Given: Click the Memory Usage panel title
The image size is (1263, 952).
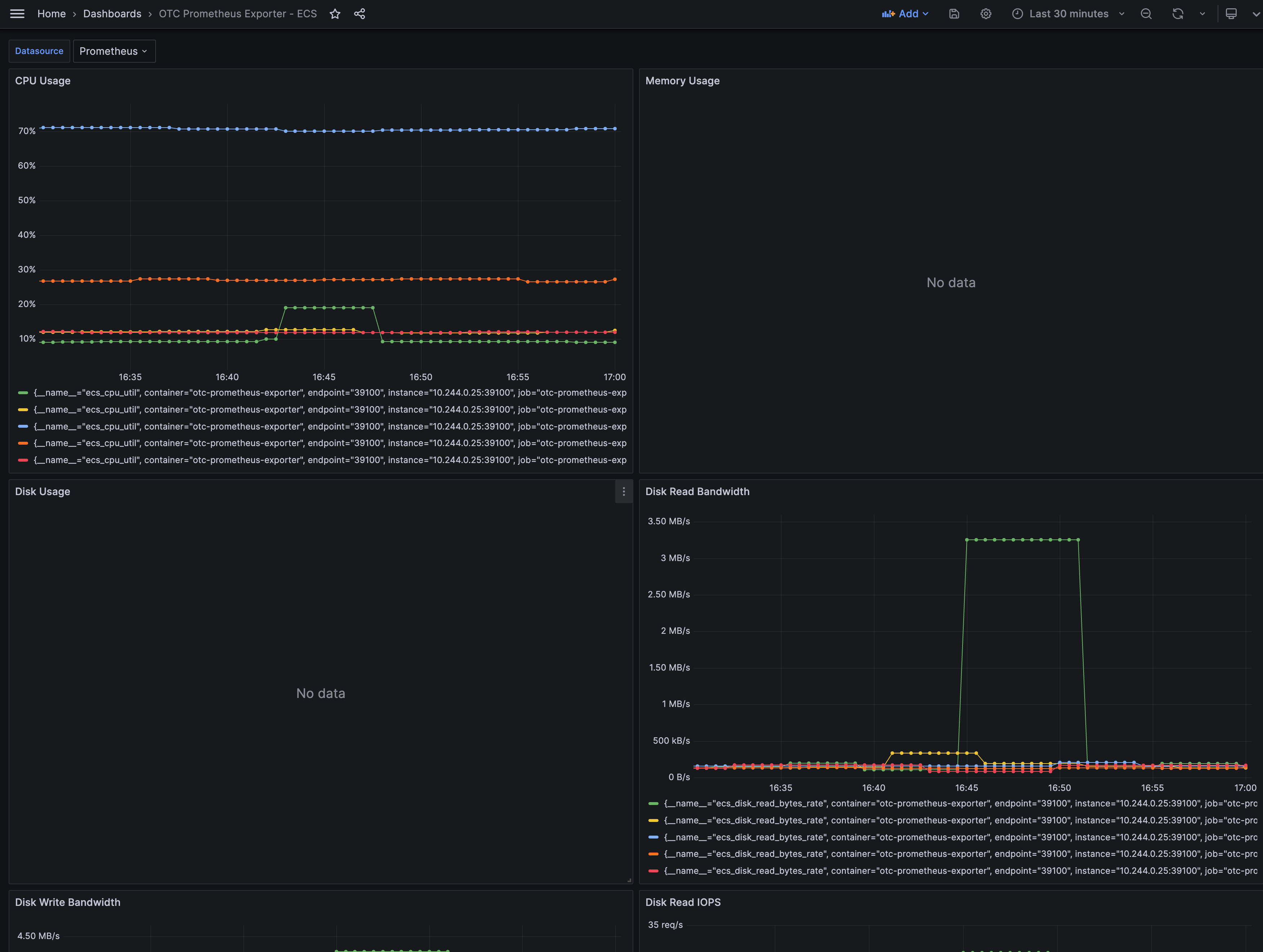Looking at the screenshot, I should [682, 81].
